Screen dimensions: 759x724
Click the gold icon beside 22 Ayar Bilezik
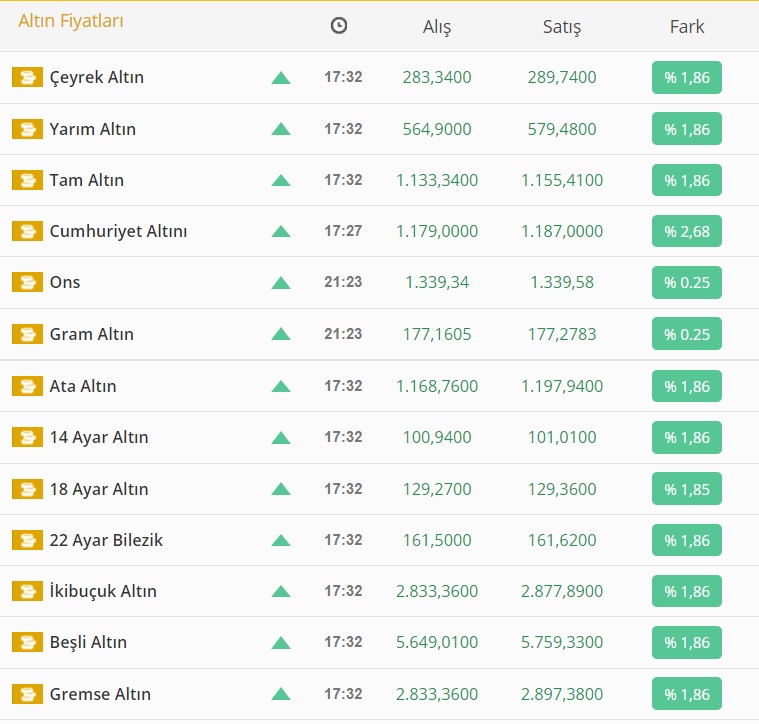tap(27, 540)
